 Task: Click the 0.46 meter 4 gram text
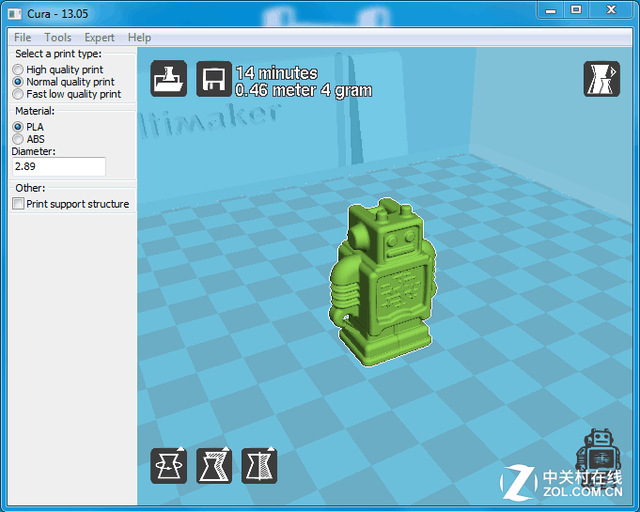coord(304,90)
